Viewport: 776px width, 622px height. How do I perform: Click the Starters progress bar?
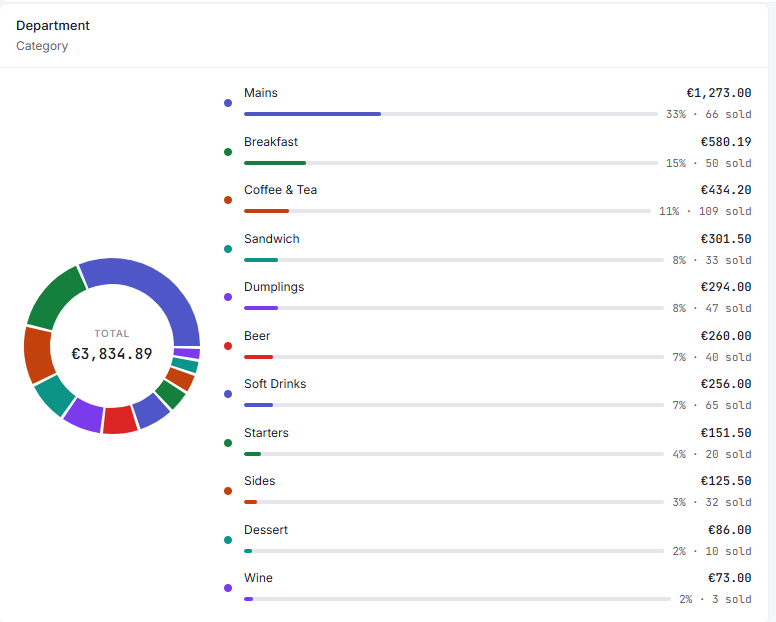[454, 454]
